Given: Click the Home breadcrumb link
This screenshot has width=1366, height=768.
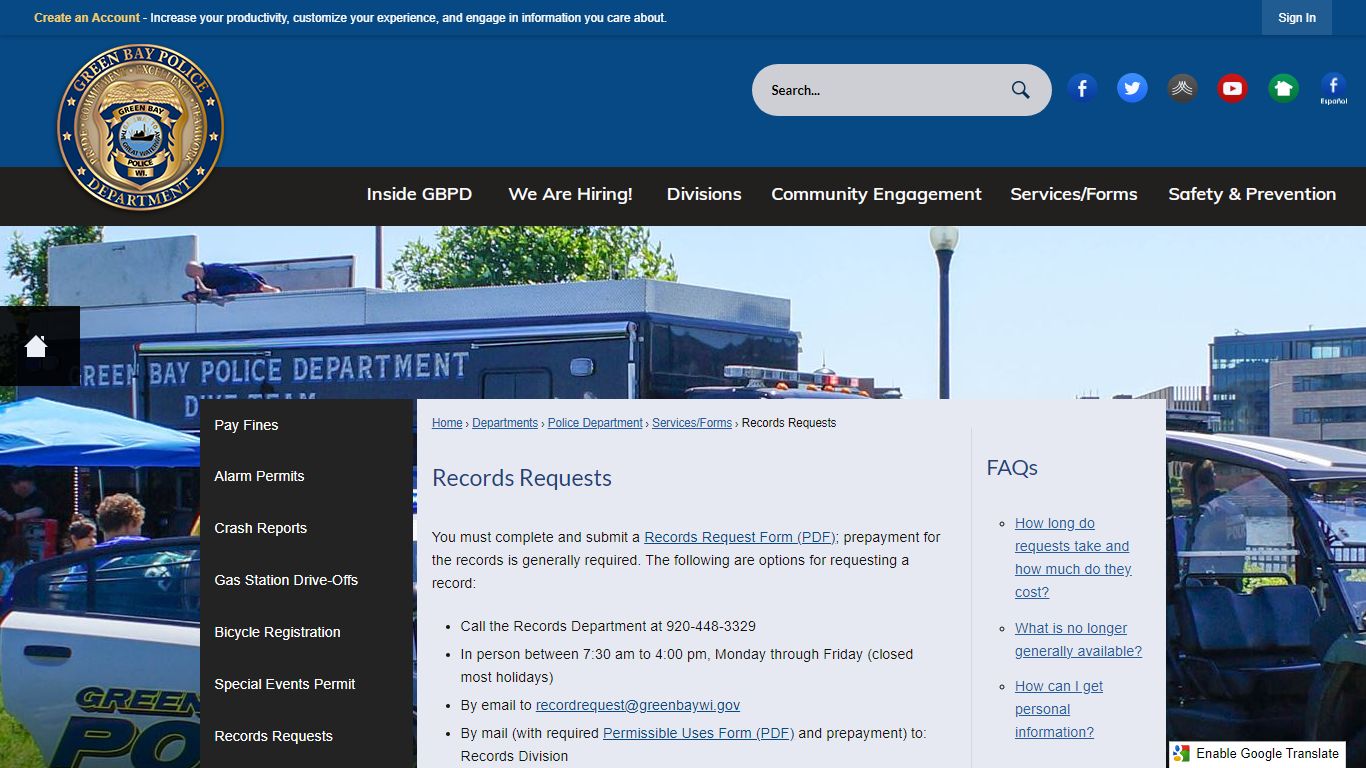Looking at the screenshot, I should tap(447, 423).
